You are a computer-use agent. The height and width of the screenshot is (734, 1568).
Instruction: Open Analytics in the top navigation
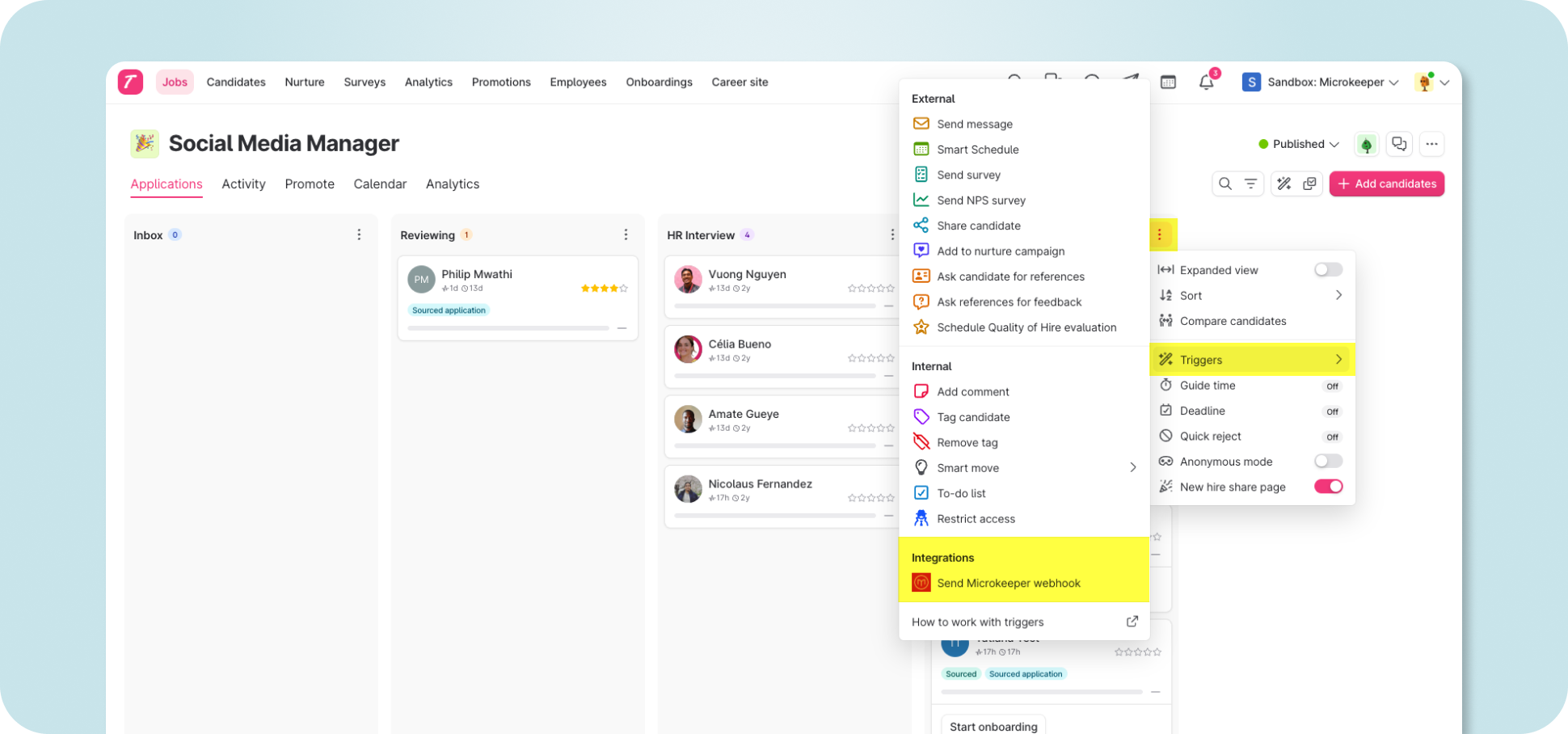pyautogui.click(x=428, y=82)
